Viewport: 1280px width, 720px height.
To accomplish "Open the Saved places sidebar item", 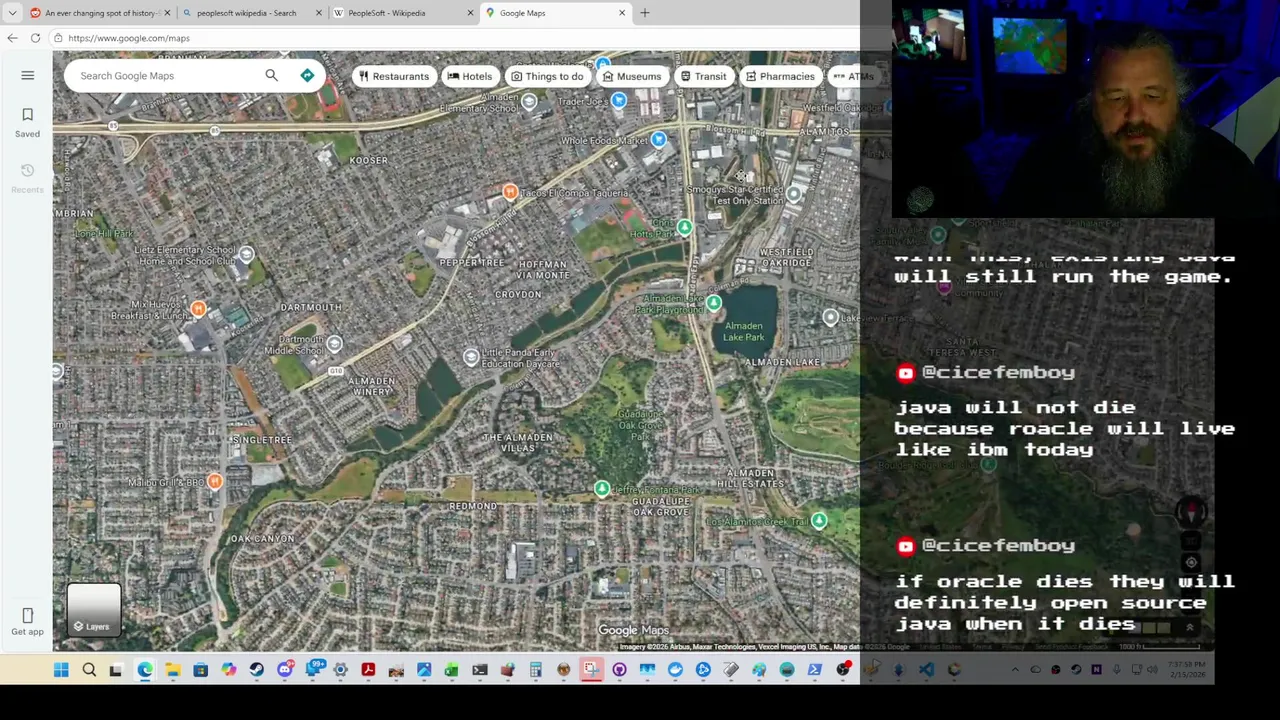I will [x=27, y=122].
